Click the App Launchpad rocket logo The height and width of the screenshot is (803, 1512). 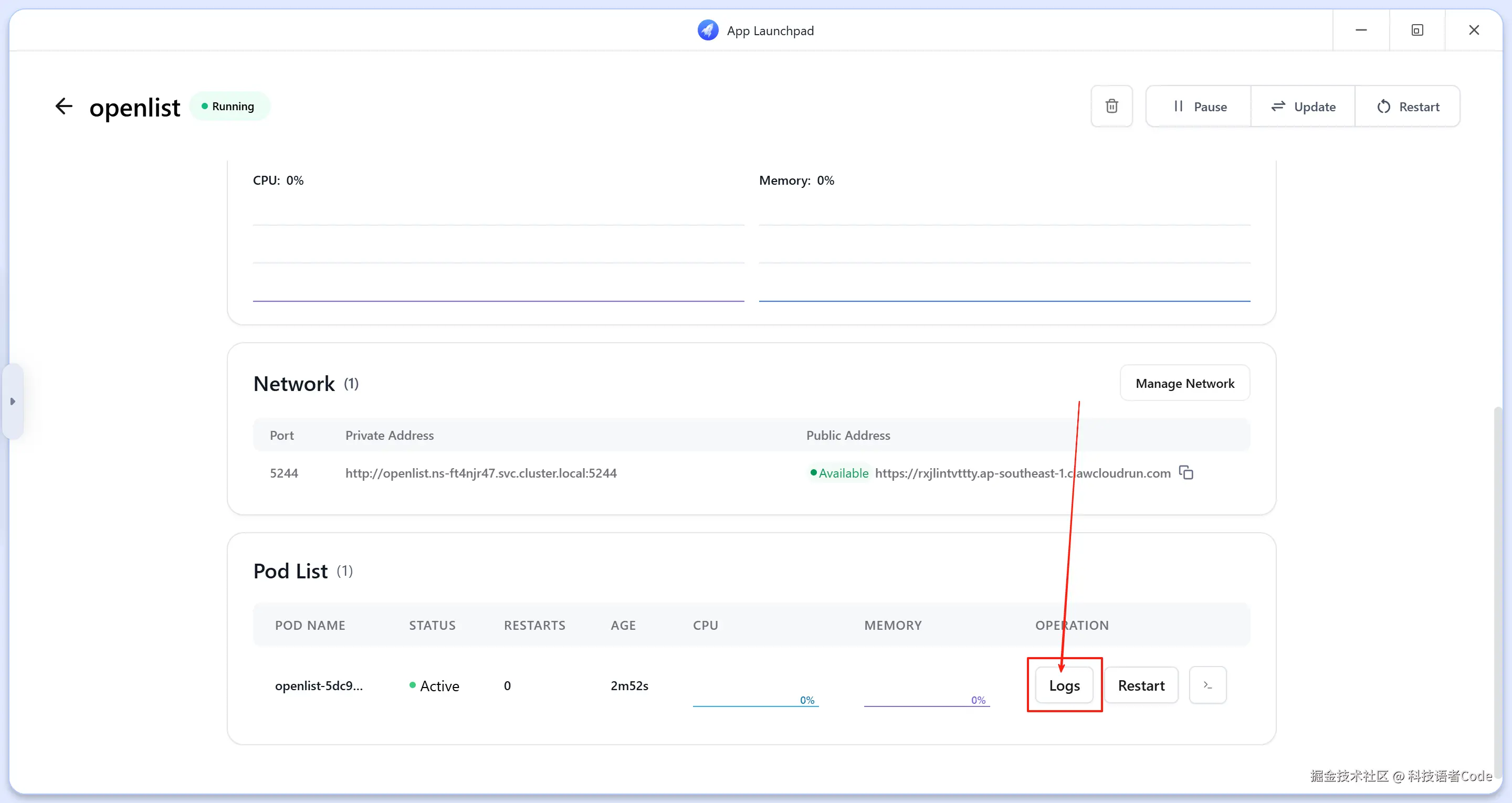tap(707, 30)
